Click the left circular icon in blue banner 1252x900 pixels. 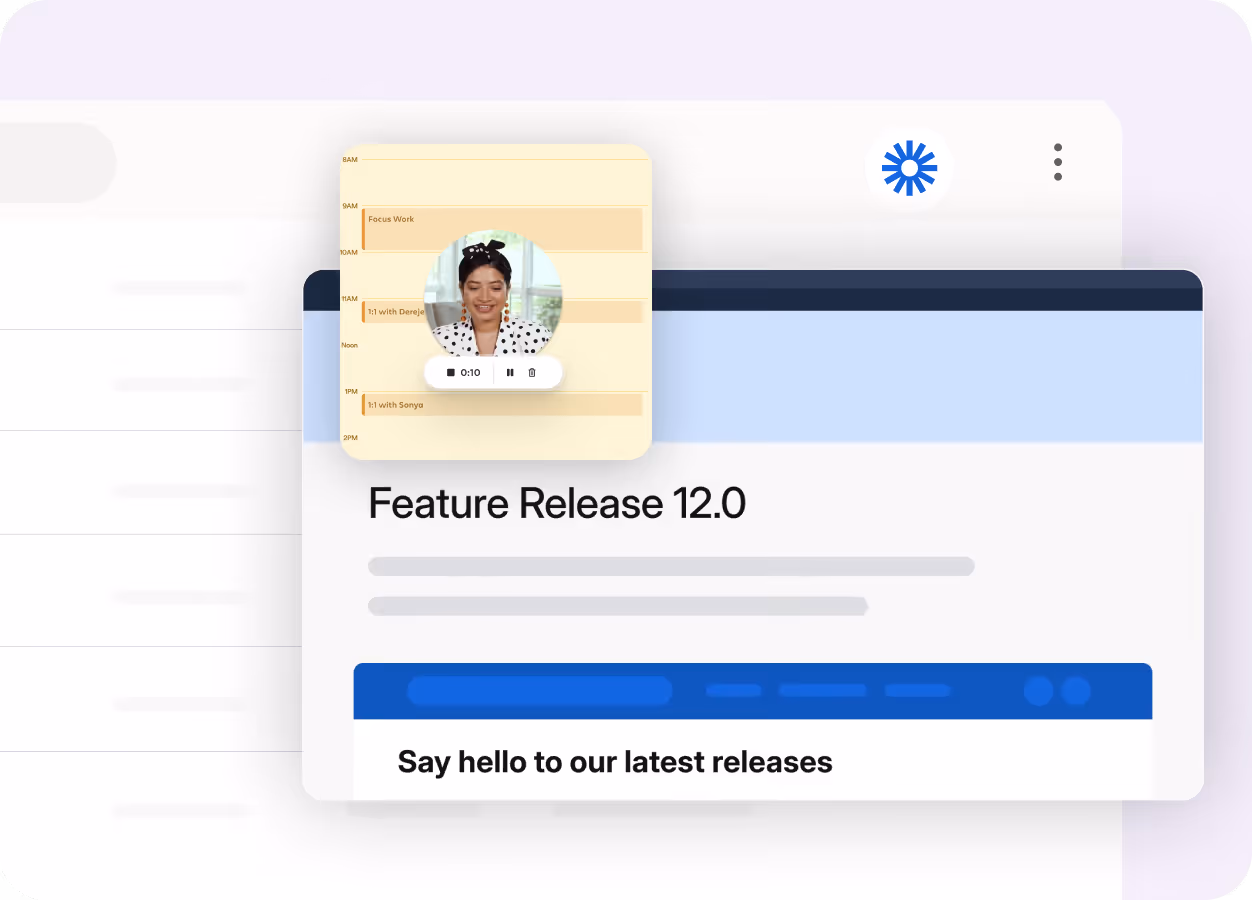click(1036, 691)
